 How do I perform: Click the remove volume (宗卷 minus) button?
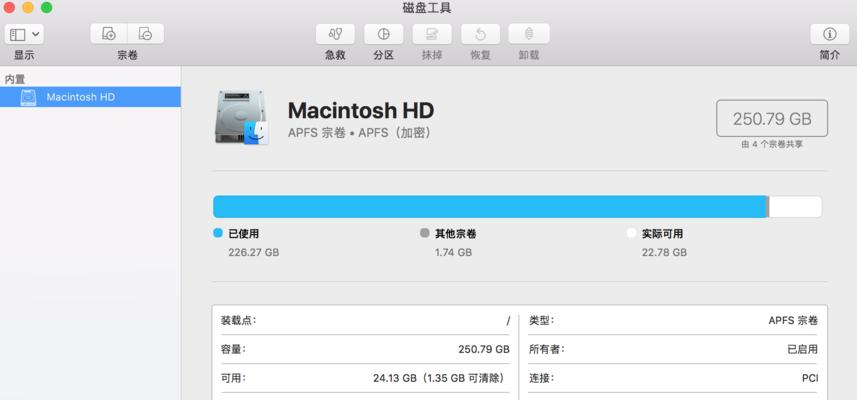pyautogui.click(x=145, y=34)
